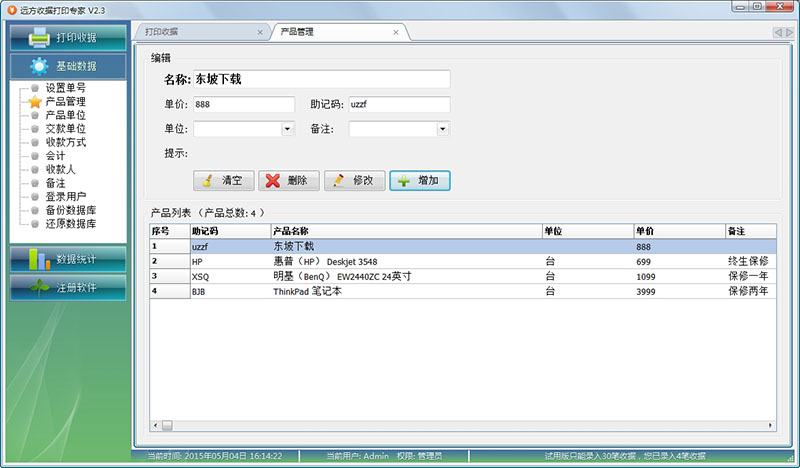Sort by 备注 column header
Screen dimensions: 800x468
[x=751, y=231]
